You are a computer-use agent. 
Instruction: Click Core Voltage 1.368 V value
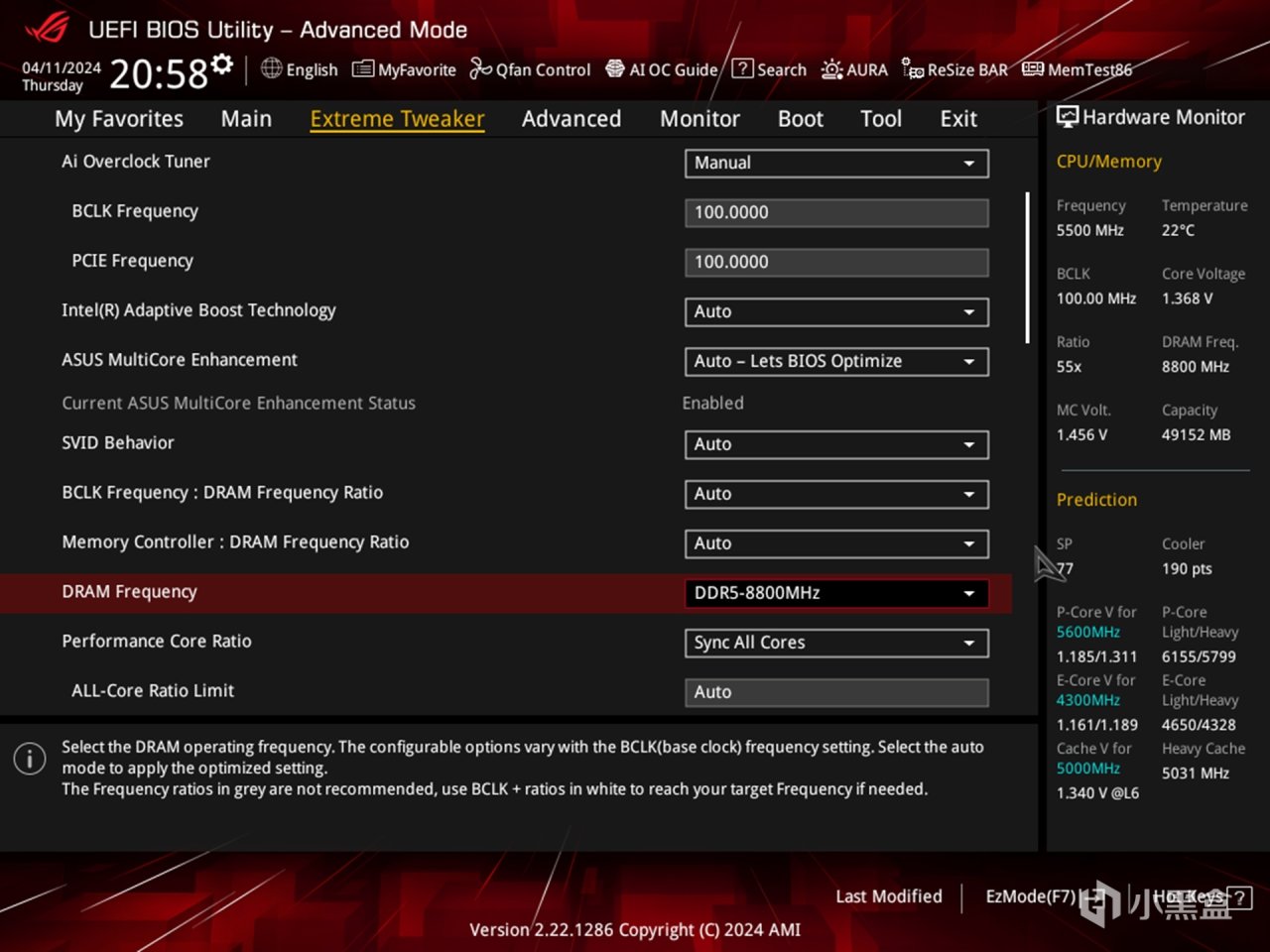1187,298
